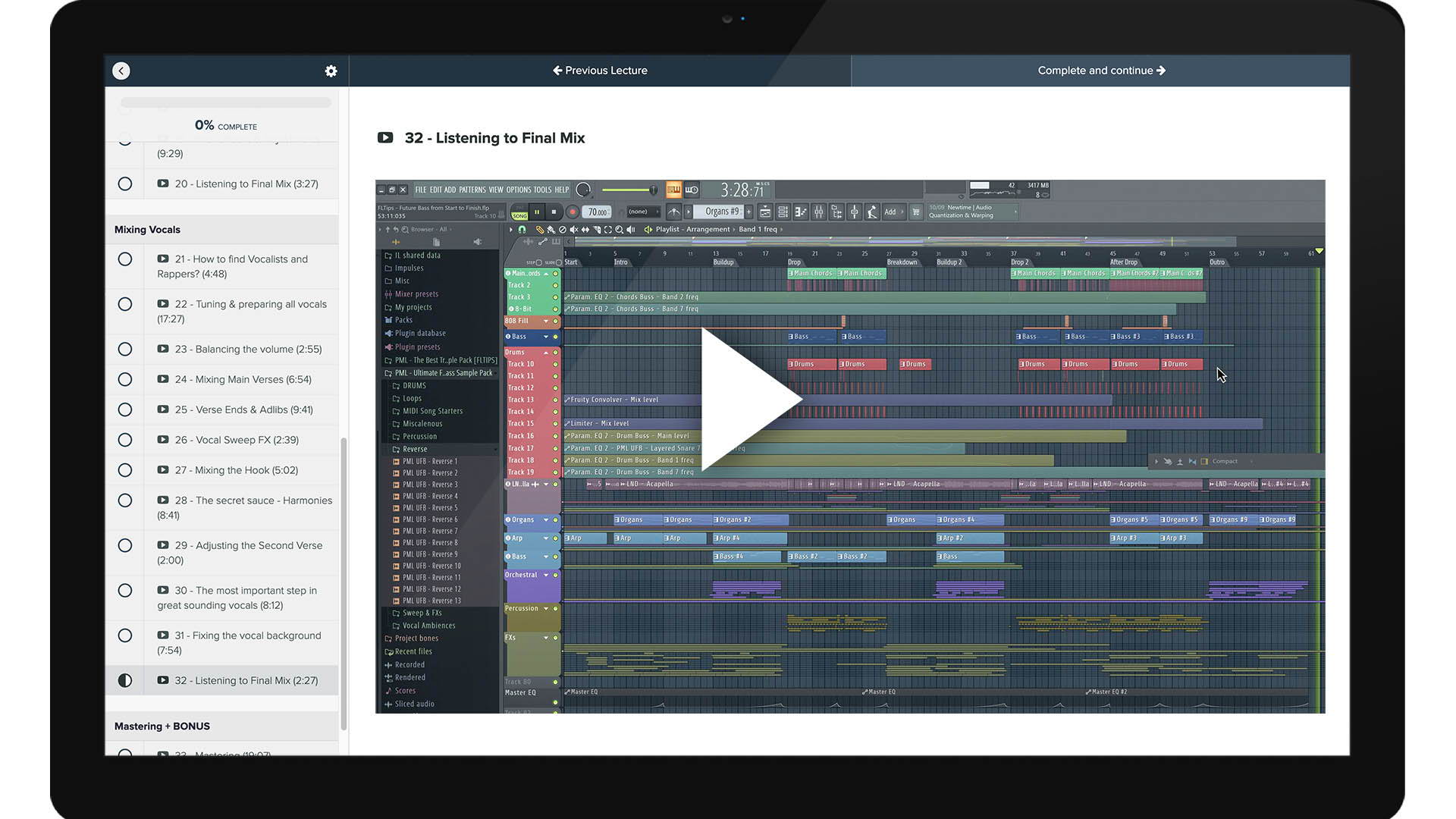The width and height of the screenshot is (1456, 819).
Task: Expand the DRUMS folder in browser
Action: (x=414, y=385)
